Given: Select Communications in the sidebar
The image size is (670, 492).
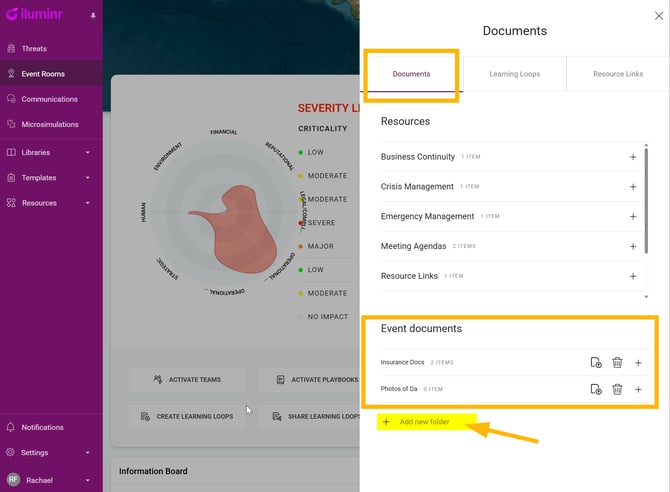Looking at the screenshot, I should click(x=49, y=99).
